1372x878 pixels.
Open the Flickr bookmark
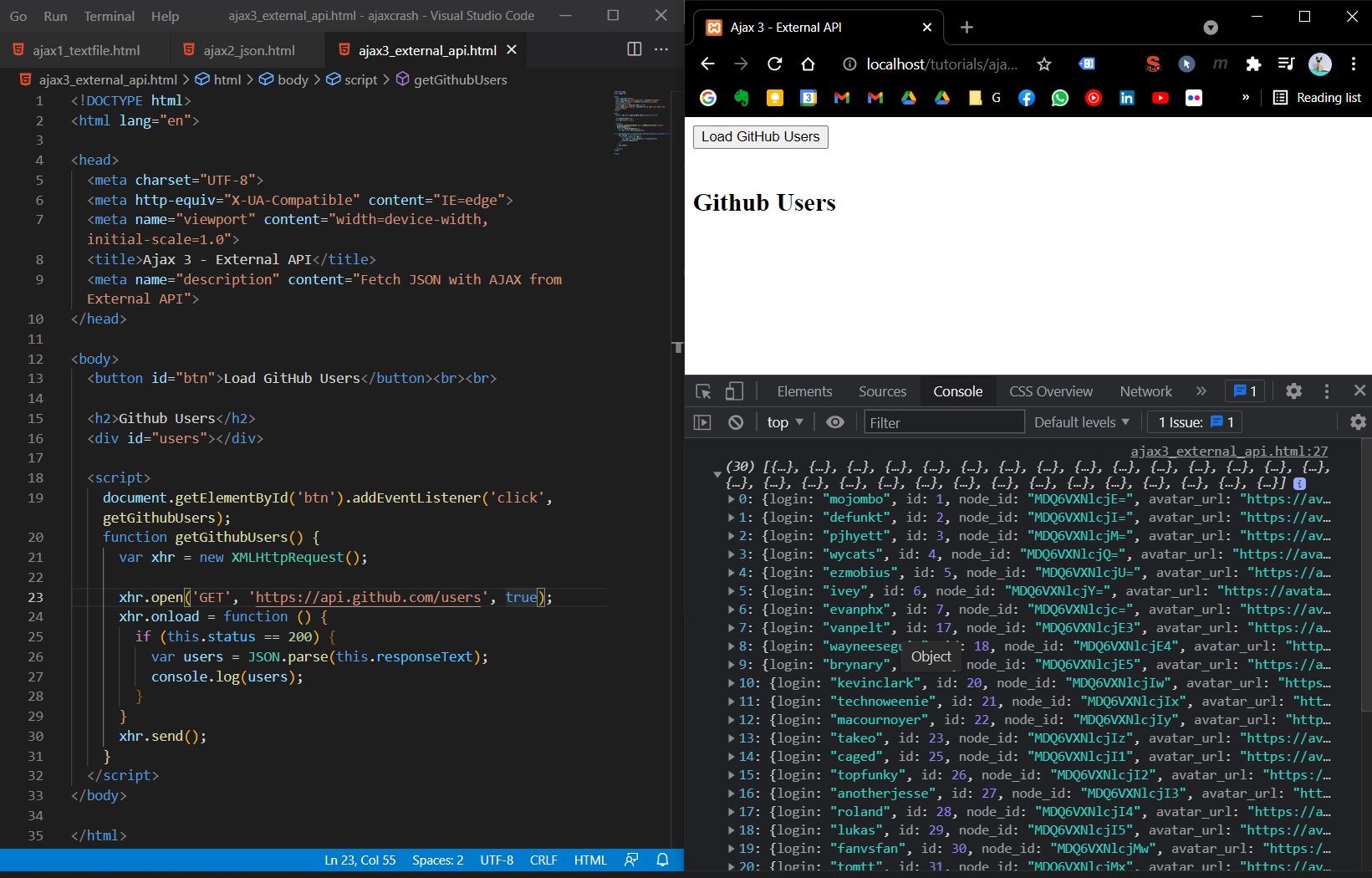[x=1194, y=98]
